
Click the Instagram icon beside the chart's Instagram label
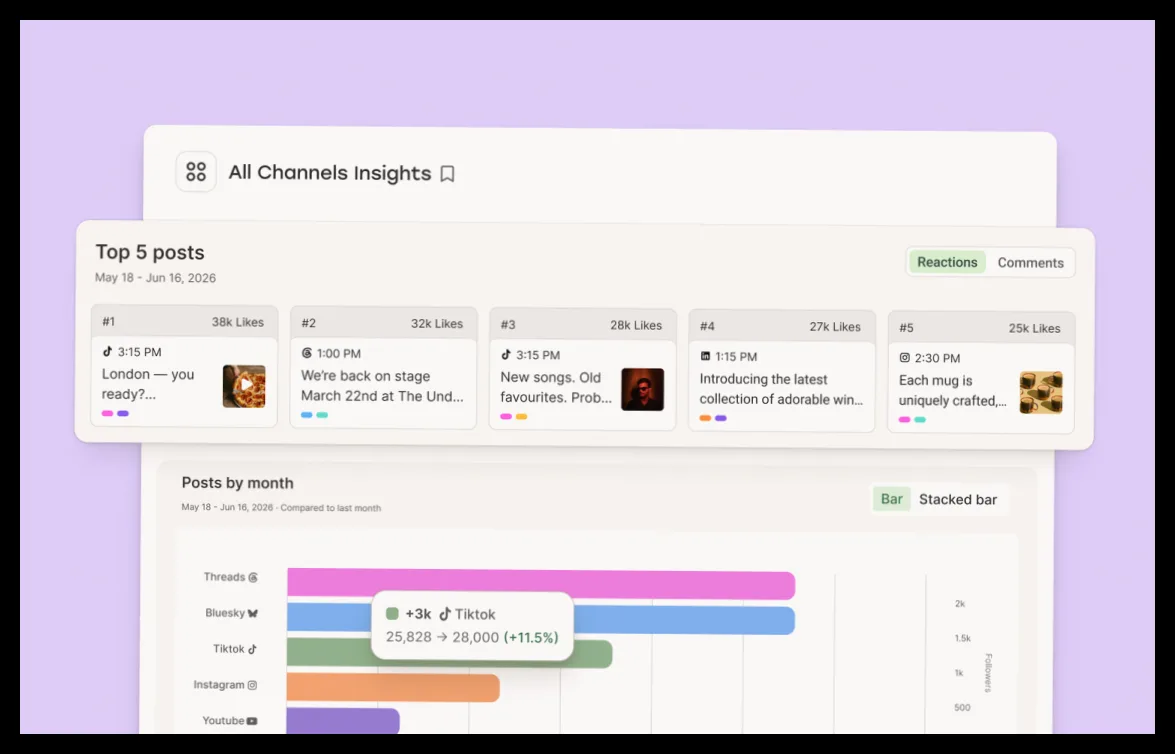coord(253,685)
